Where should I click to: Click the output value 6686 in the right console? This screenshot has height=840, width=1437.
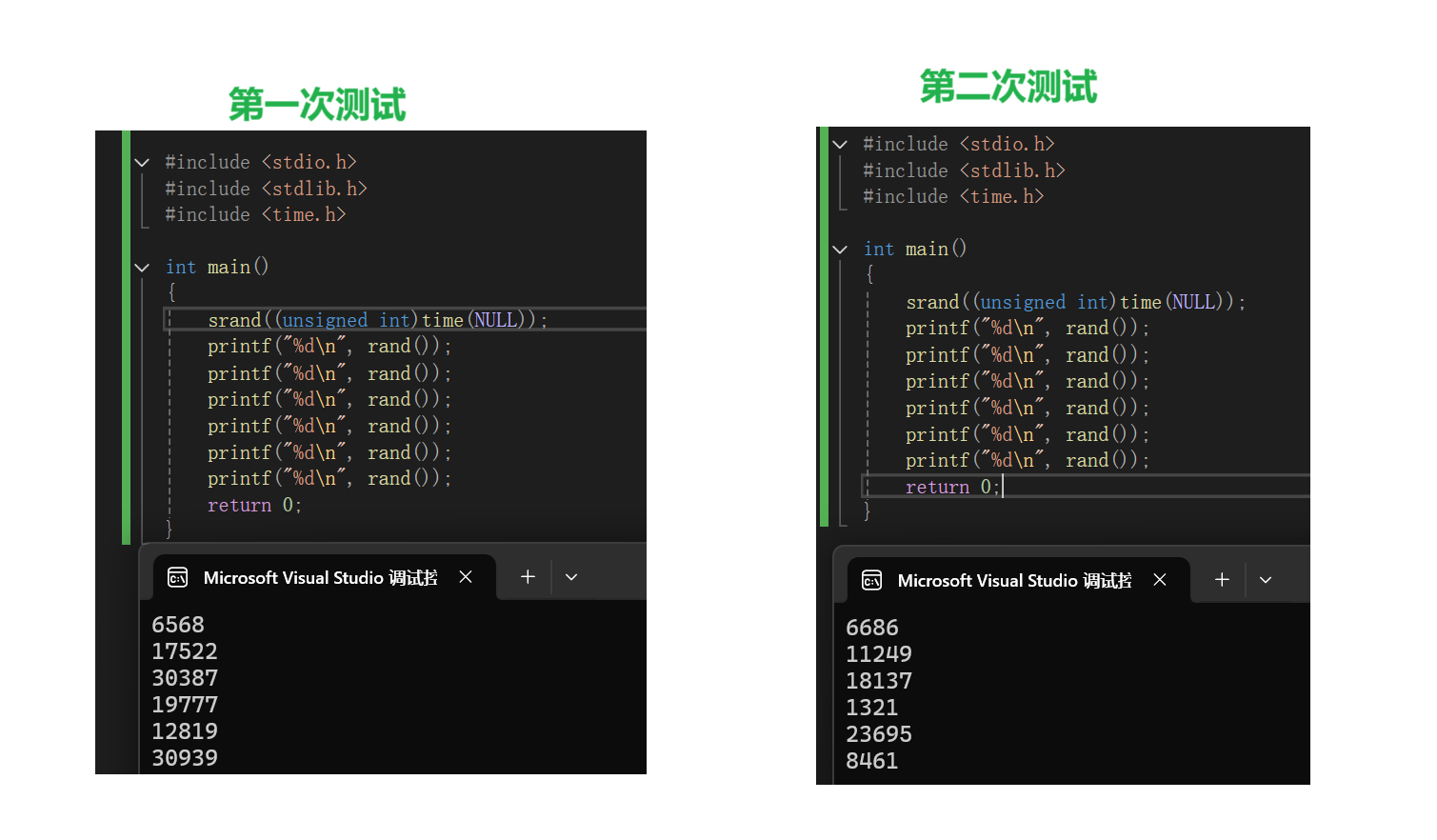(x=872, y=628)
